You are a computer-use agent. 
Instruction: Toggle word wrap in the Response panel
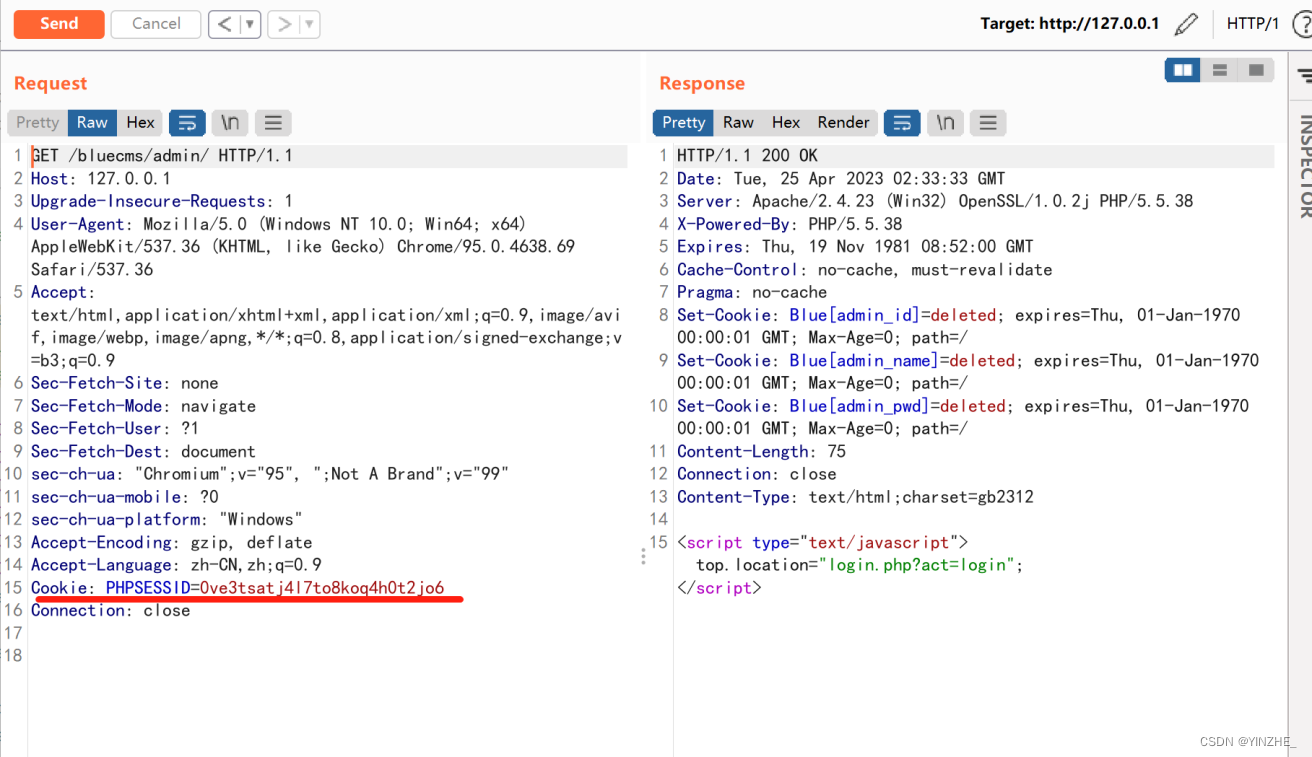[x=902, y=122]
